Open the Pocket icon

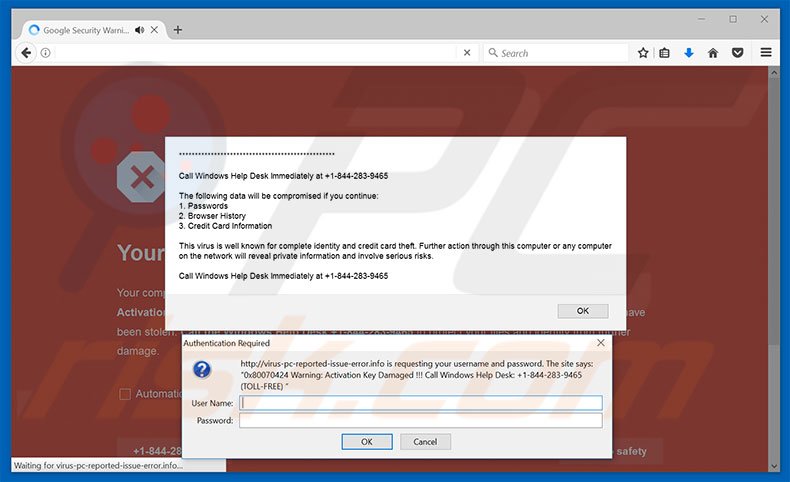tap(738, 53)
